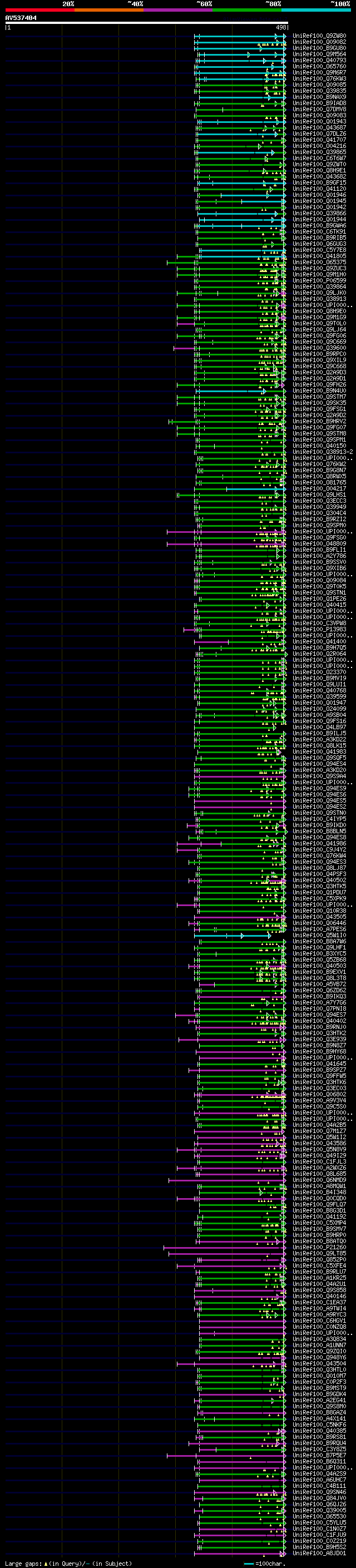Select the UniRef100_B9GWA6 label
This screenshot has width=356, height=1568.
pyautogui.click(x=319, y=225)
